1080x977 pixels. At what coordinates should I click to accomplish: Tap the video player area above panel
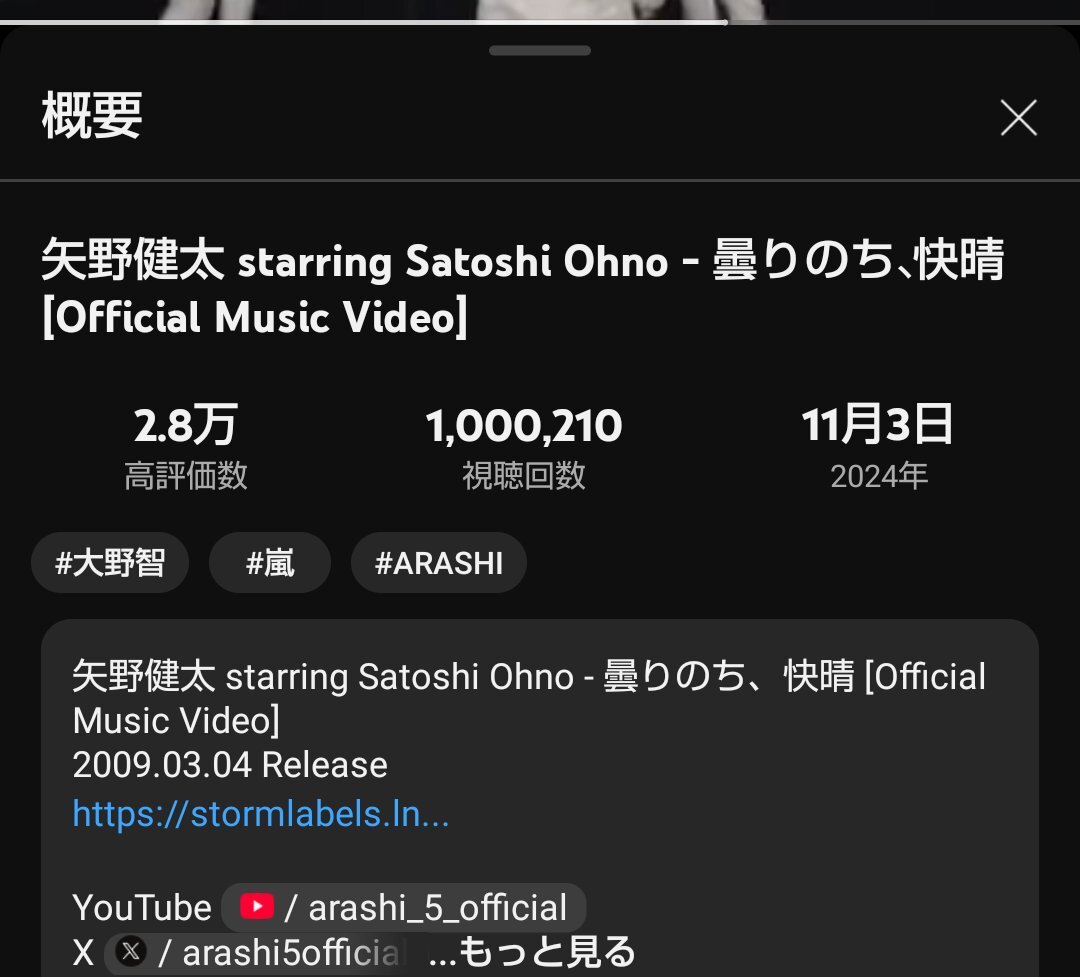pos(540,9)
